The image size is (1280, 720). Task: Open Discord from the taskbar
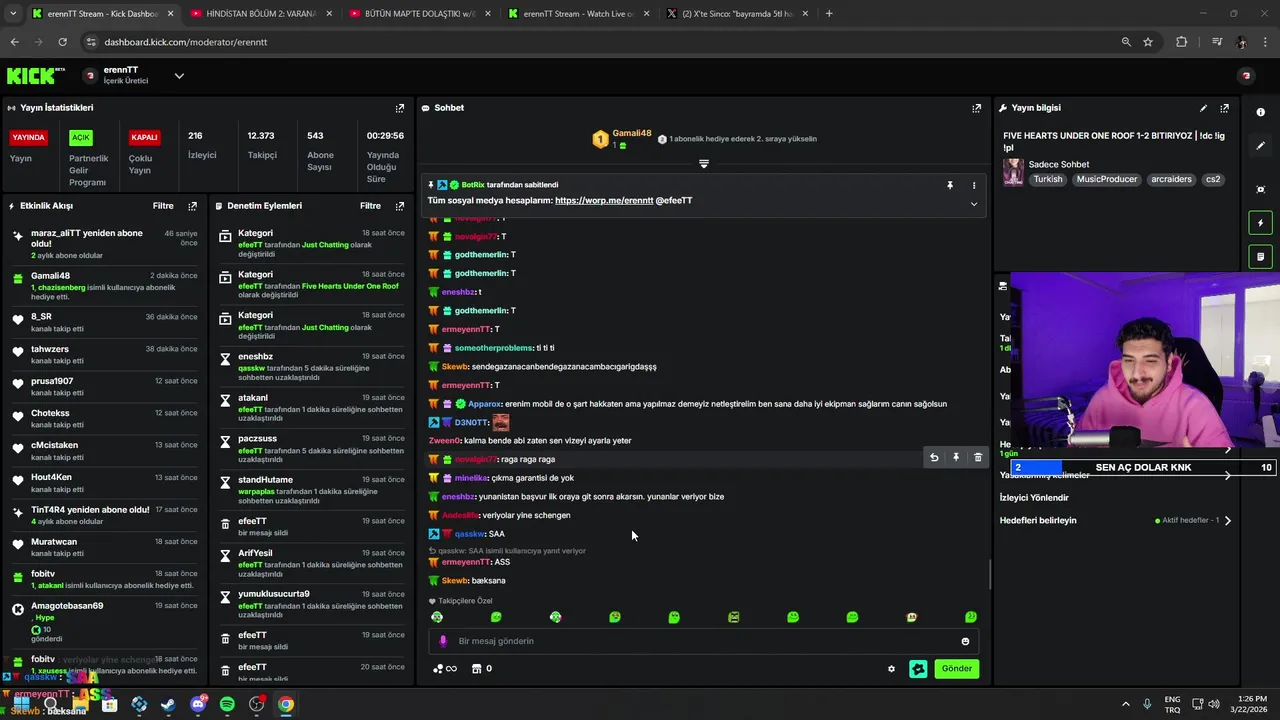click(198, 704)
